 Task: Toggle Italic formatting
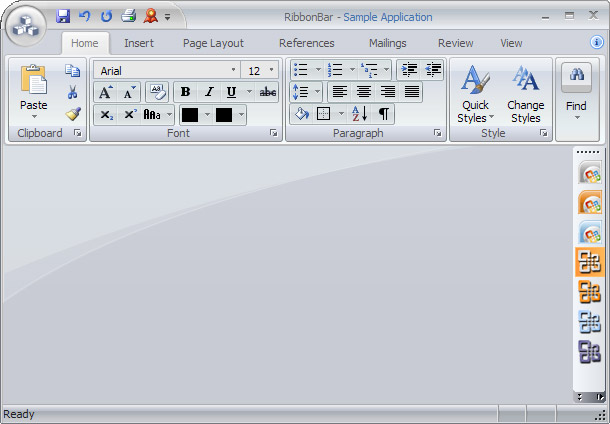[209, 92]
